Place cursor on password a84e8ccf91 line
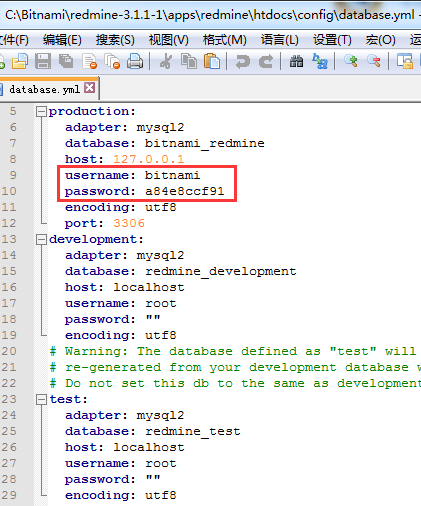 [144, 191]
